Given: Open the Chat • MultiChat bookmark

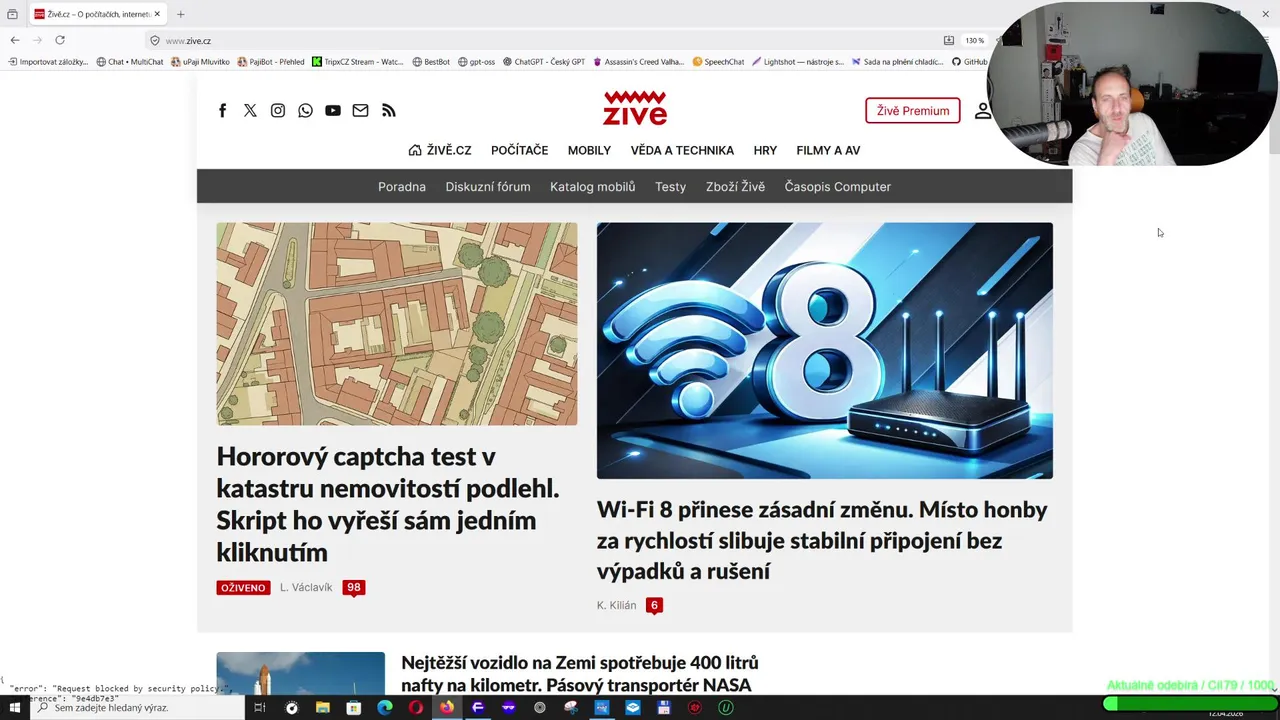Looking at the screenshot, I should (130, 62).
